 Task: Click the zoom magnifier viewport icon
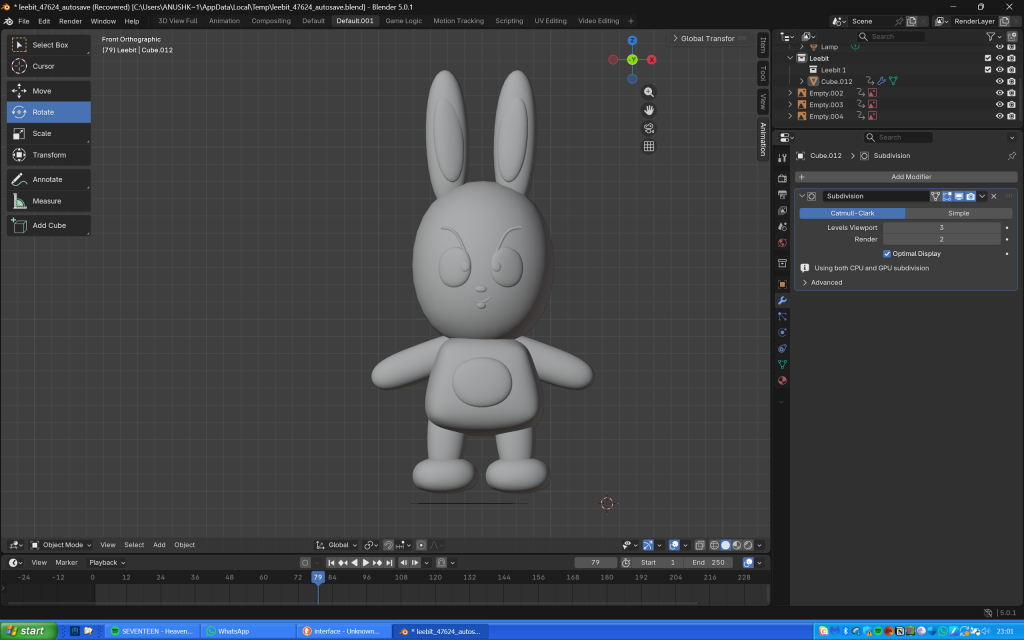tap(649, 92)
